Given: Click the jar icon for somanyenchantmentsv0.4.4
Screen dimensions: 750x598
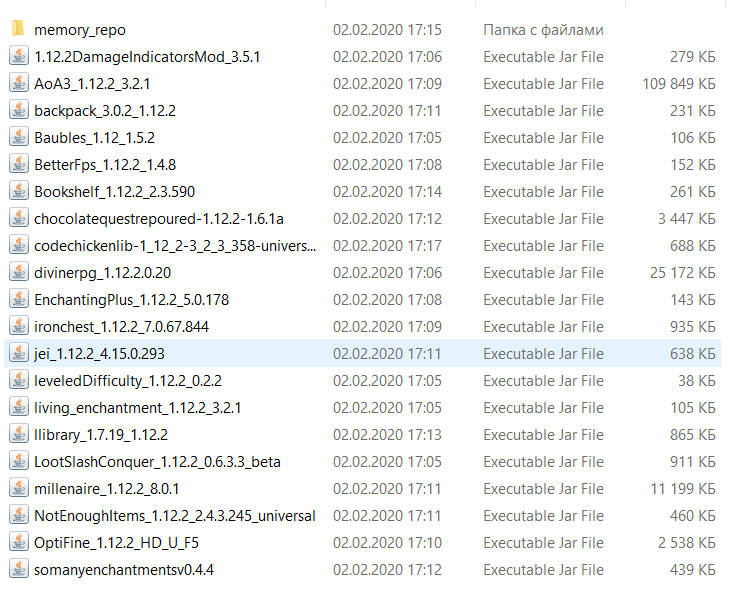Looking at the screenshot, I should click(19, 569).
